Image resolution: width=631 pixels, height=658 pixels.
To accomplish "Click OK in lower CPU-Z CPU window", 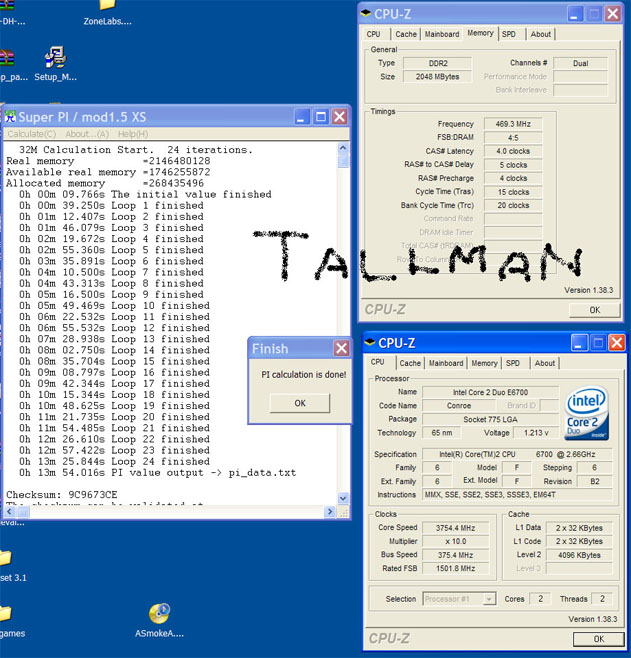I will [599, 639].
